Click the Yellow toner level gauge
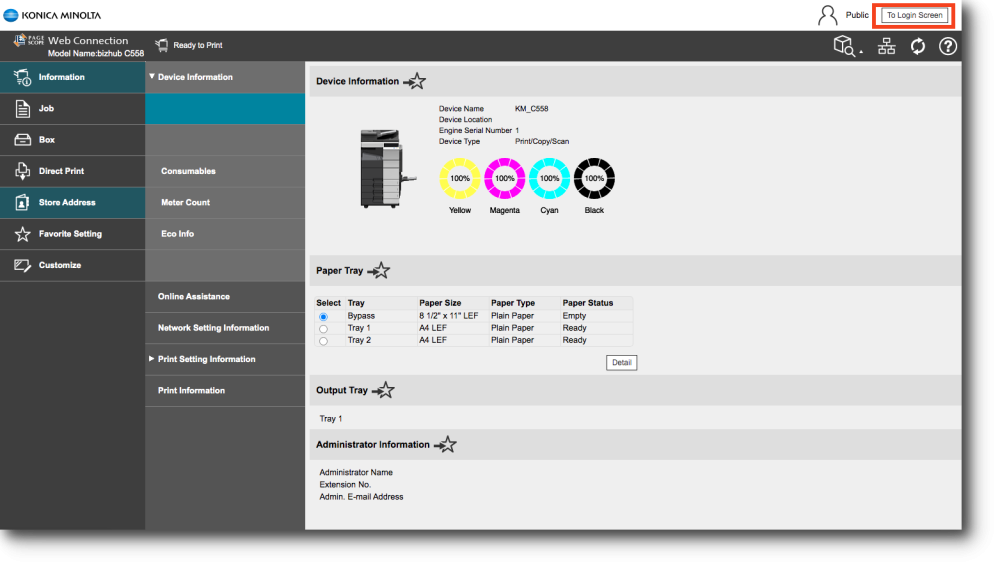The image size is (1000, 568). [460, 178]
